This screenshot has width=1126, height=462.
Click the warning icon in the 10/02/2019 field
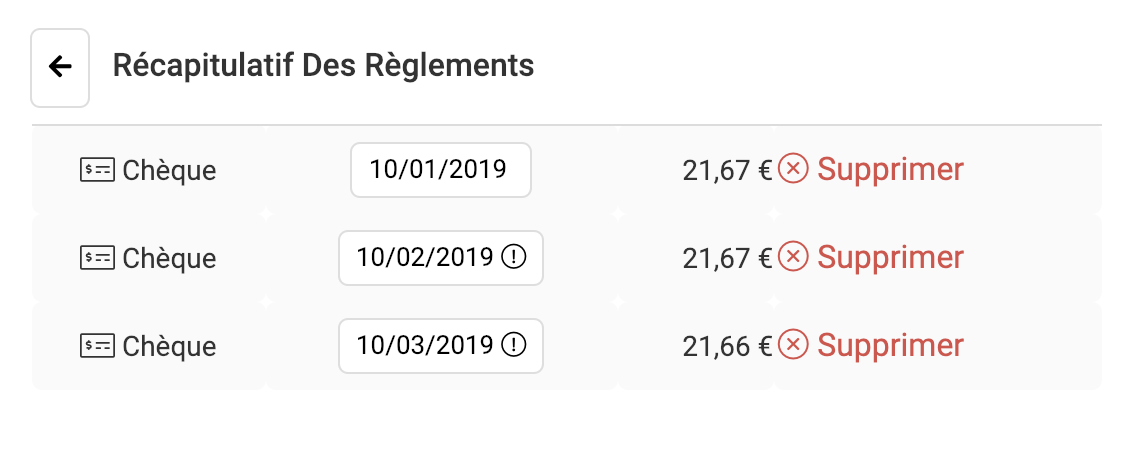click(x=513, y=257)
